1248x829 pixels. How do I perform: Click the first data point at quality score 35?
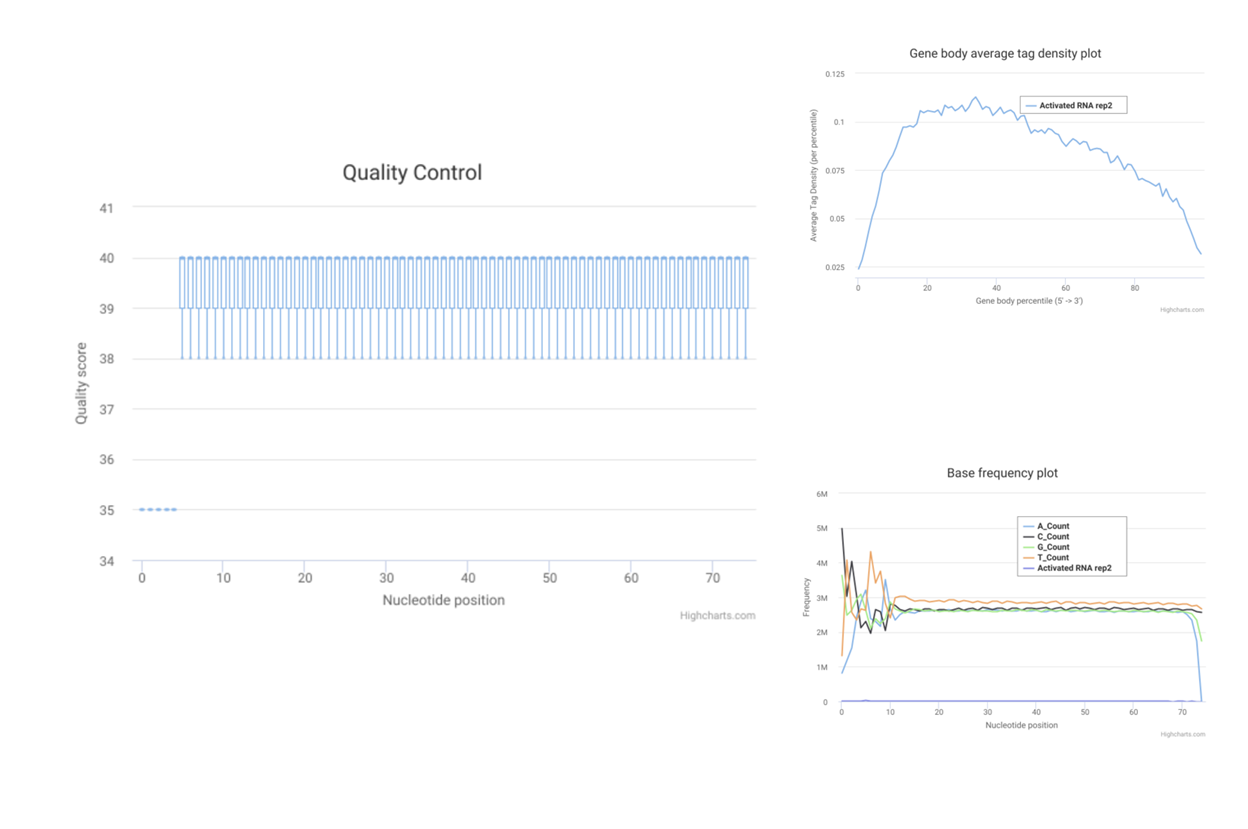(142, 510)
